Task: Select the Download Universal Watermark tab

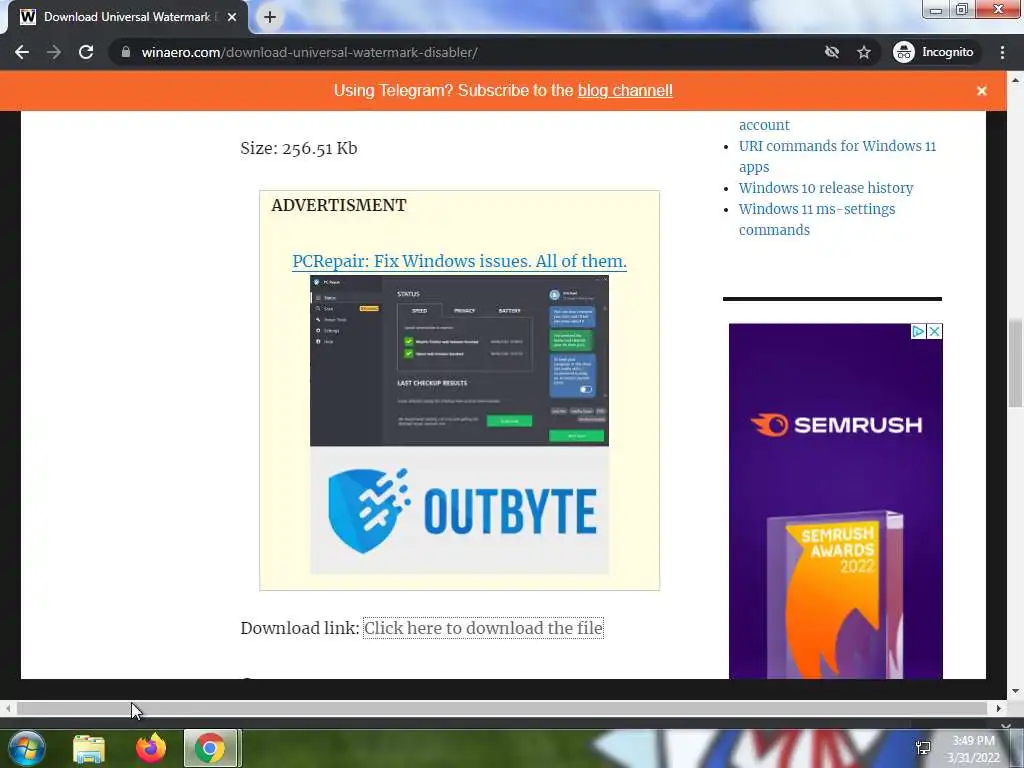Action: [x=125, y=17]
